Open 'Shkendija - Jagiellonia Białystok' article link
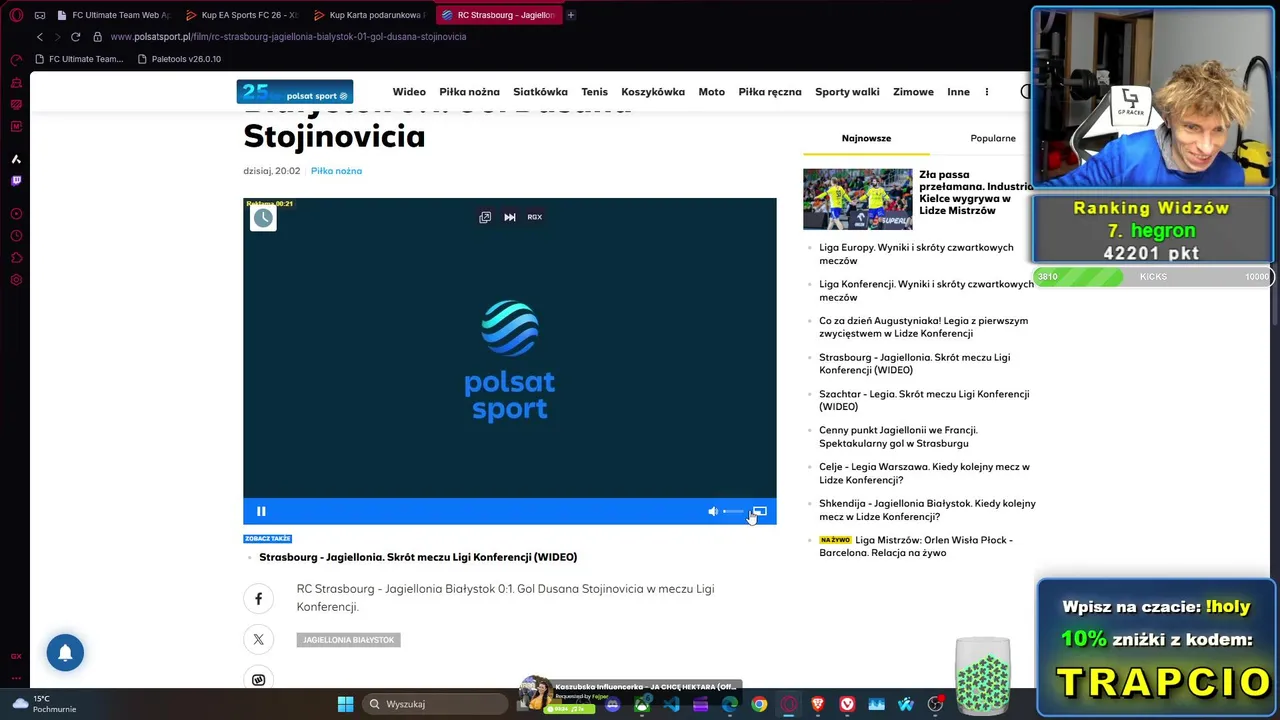Screen dimensions: 1280x720 tap(927, 510)
